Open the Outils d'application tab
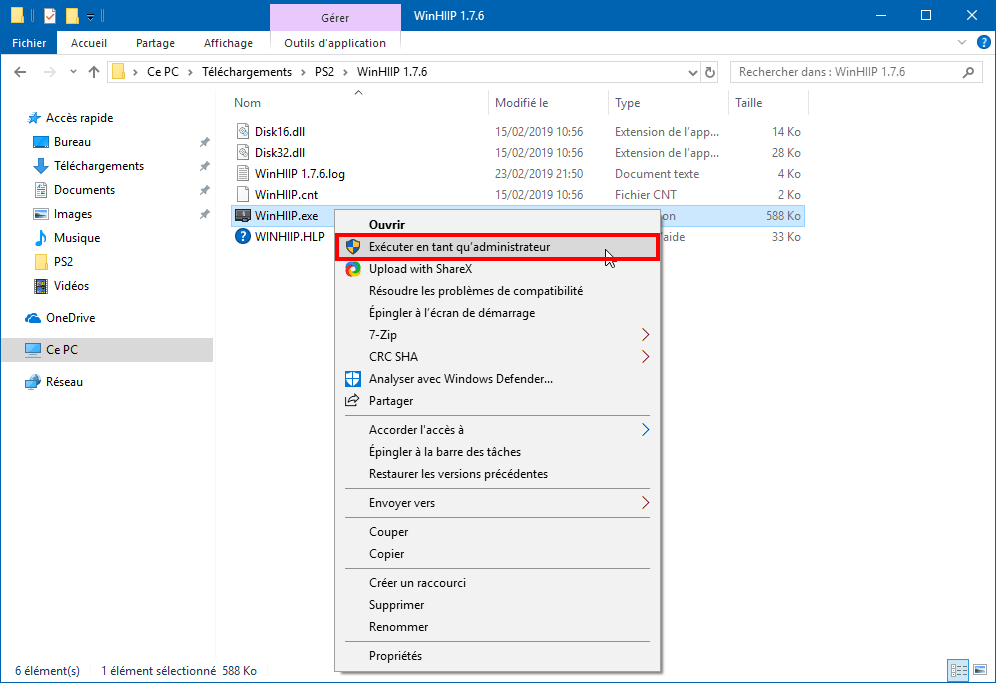 pyautogui.click(x=335, y=43)
